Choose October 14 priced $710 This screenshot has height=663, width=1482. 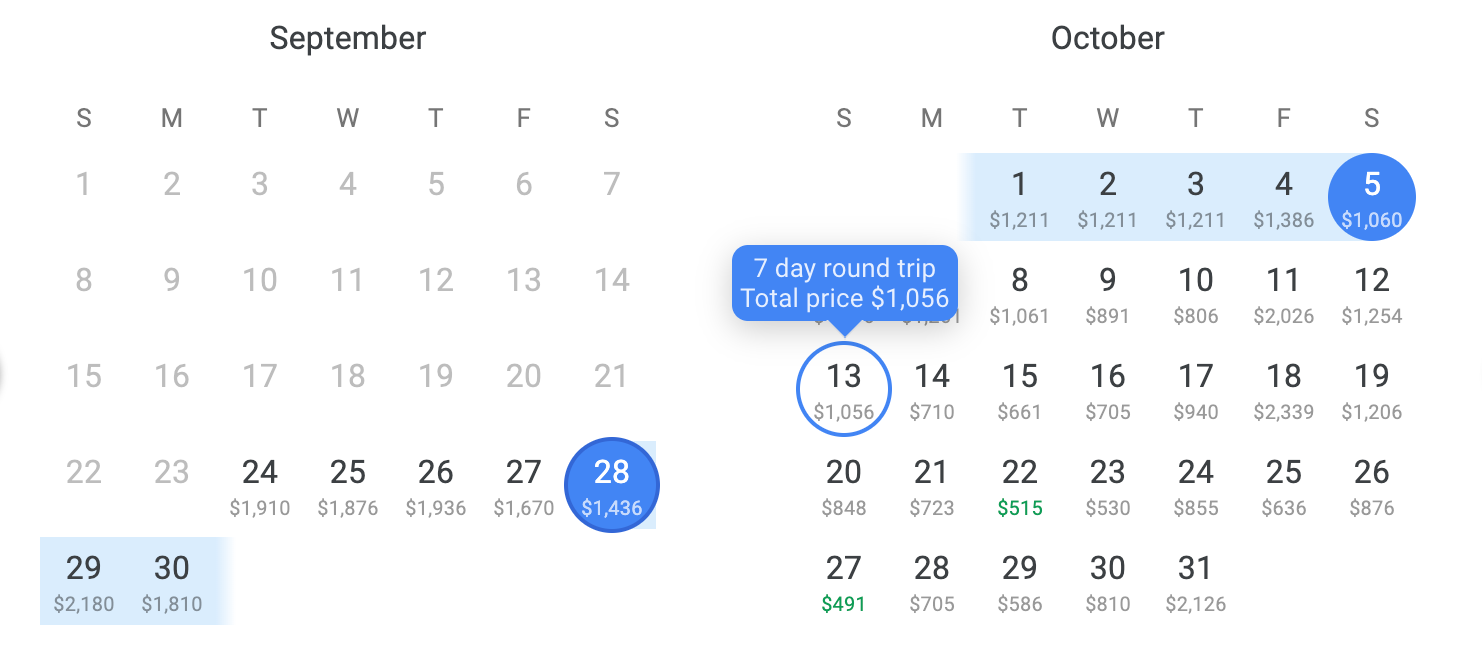(932, 389)
